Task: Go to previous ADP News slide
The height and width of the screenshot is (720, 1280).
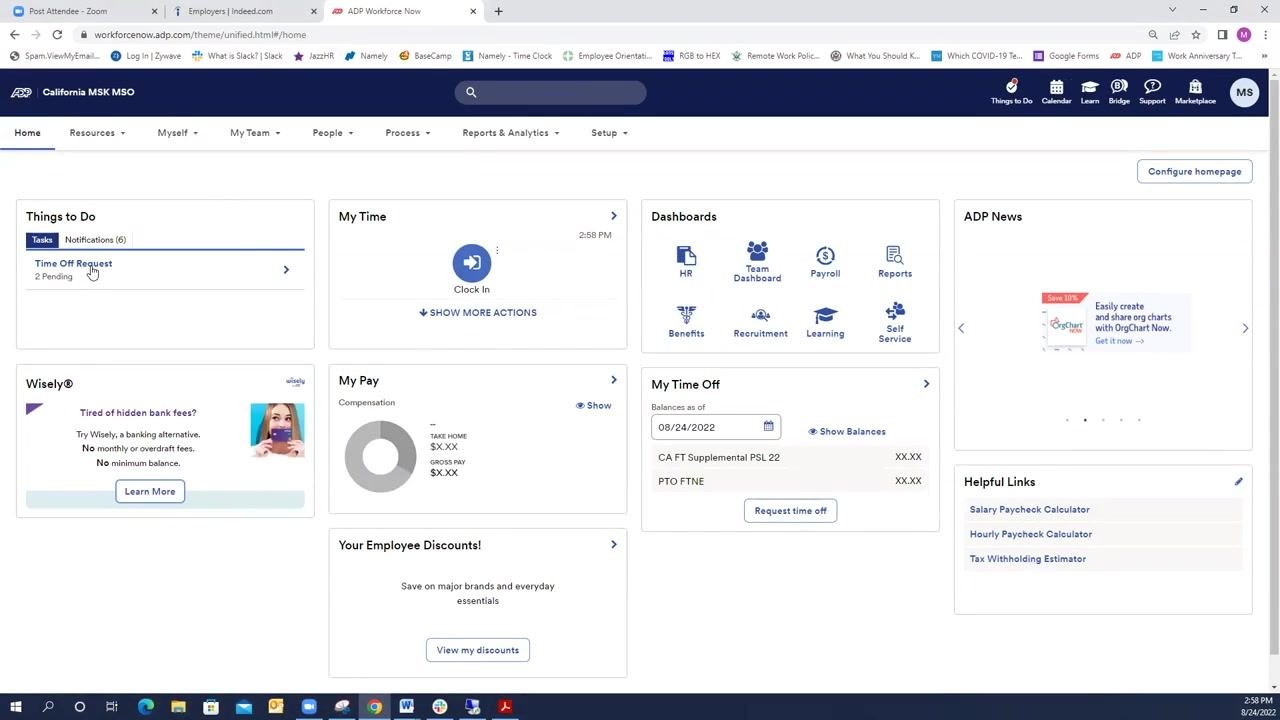Action: 961,328
